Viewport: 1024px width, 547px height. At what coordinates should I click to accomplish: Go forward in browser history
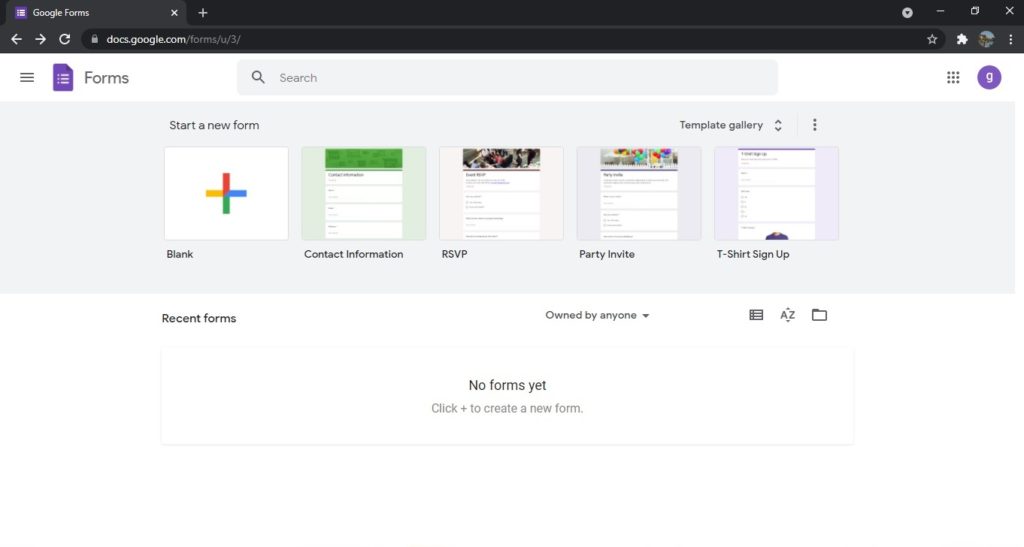[x=40, y=39]
